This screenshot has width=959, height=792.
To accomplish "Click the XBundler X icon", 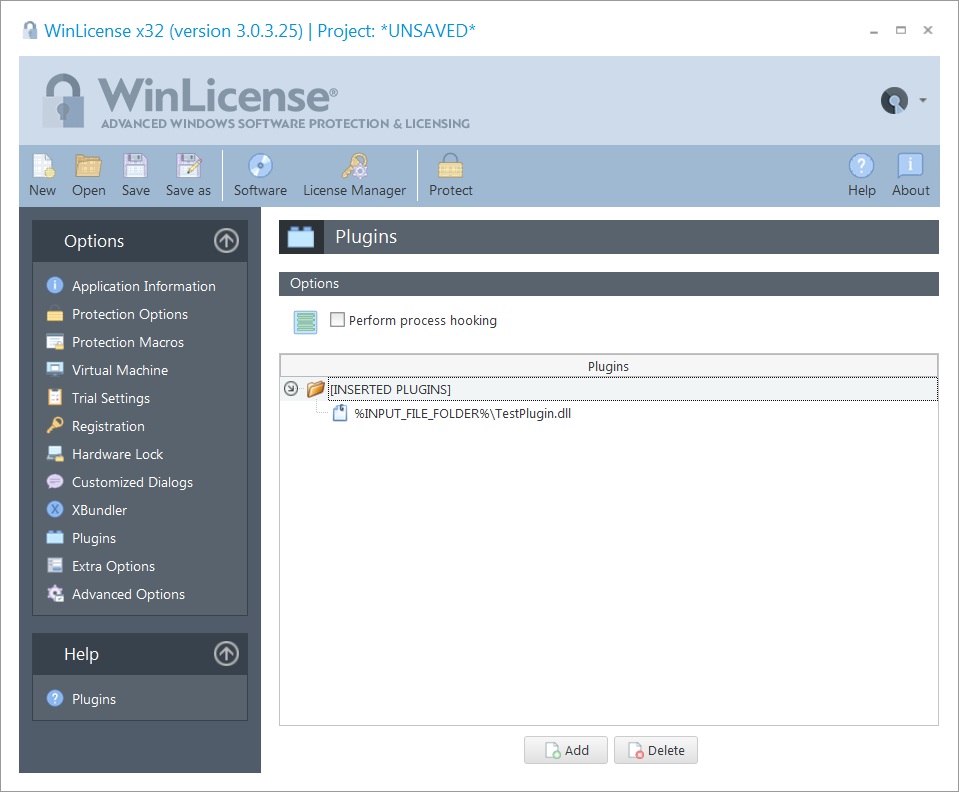I will pyautogui.click(x=55, y=509).
